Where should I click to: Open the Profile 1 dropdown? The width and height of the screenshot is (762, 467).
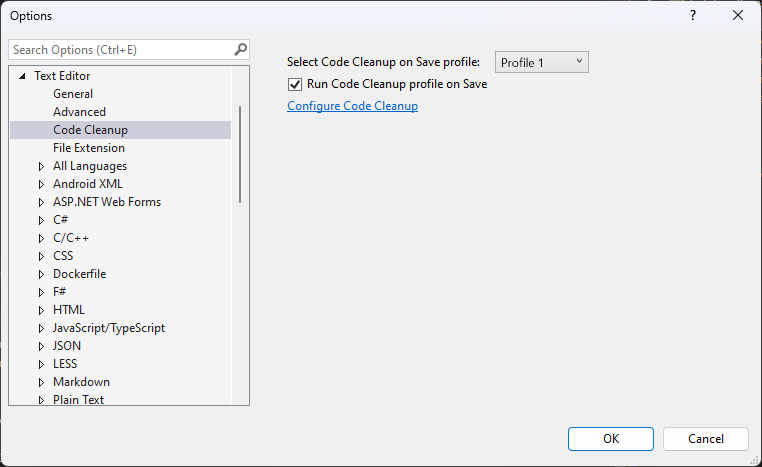pyautogui.click(x=541, y=62)
